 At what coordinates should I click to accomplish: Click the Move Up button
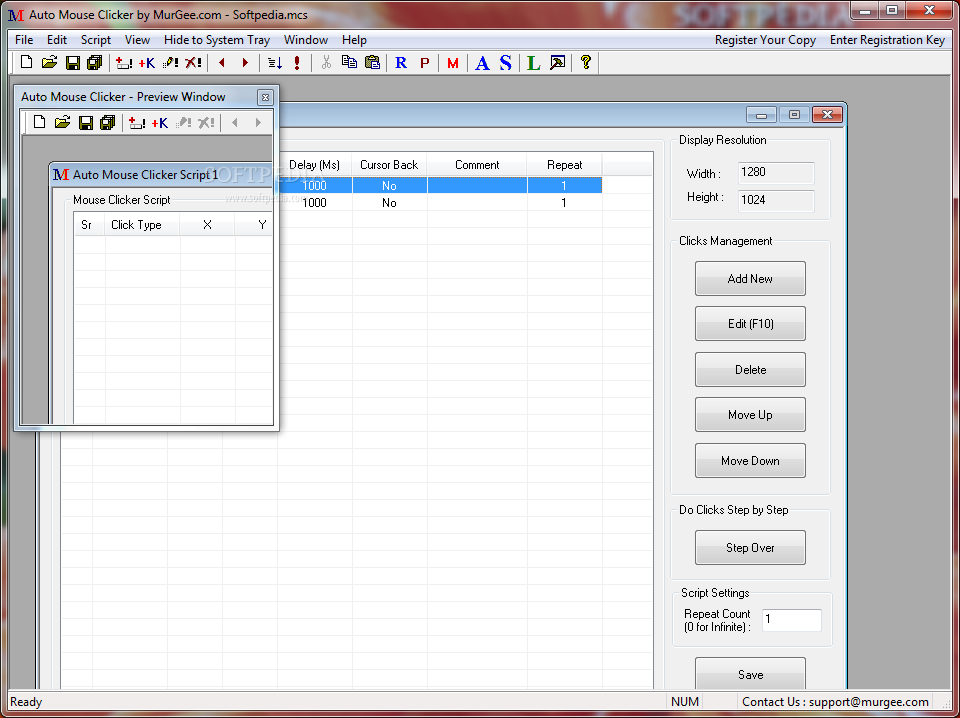pos(750,415)
